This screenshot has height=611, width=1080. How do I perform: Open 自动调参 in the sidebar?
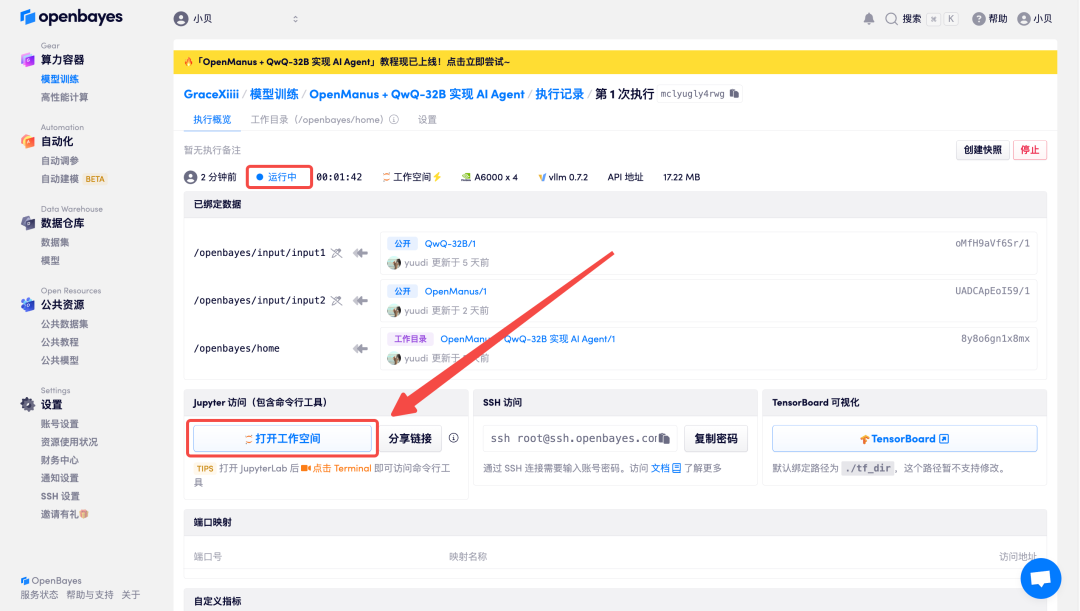pos(60,160)
